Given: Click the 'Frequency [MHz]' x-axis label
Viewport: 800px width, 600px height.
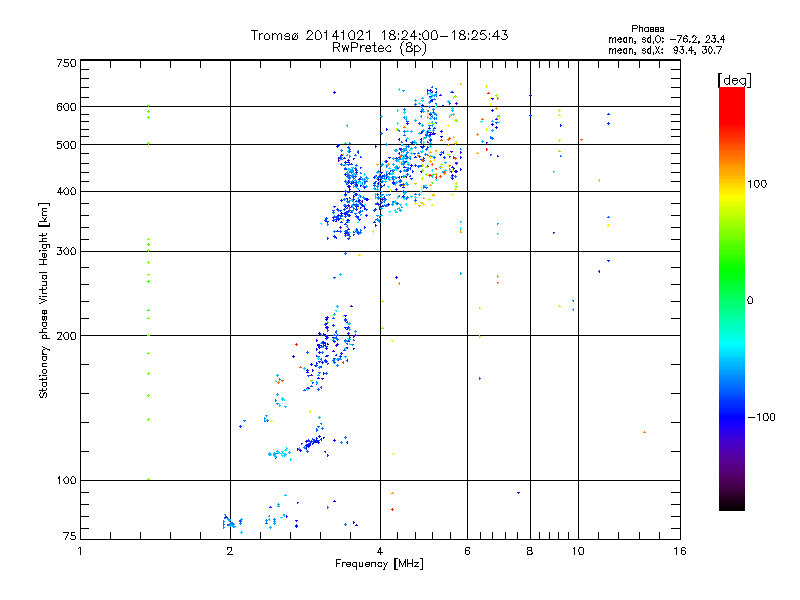Looking at the screenshot, I should tap(379, 564).
